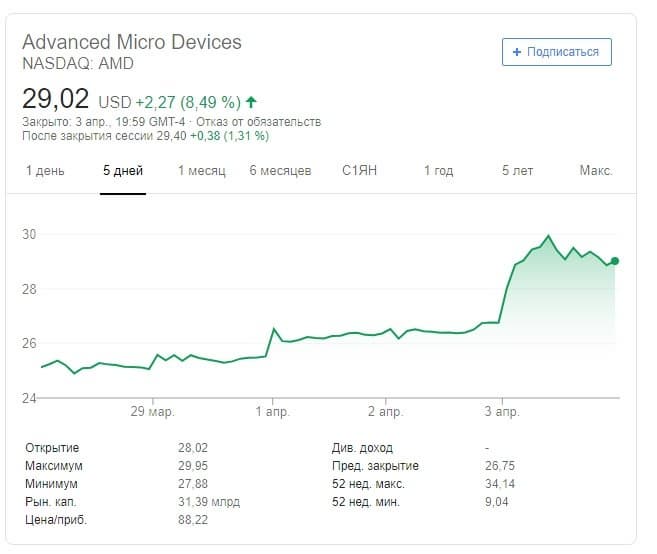Click the day low value 27,88
The width and height of the screenshot is (657, 554).
(193, 484)
